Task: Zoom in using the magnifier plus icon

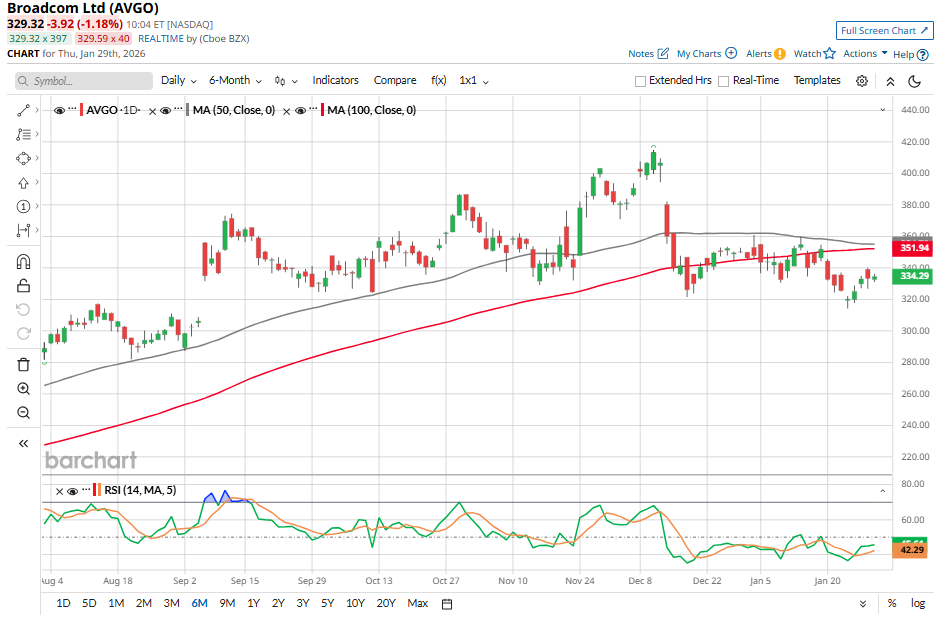Action: (23, 389)
